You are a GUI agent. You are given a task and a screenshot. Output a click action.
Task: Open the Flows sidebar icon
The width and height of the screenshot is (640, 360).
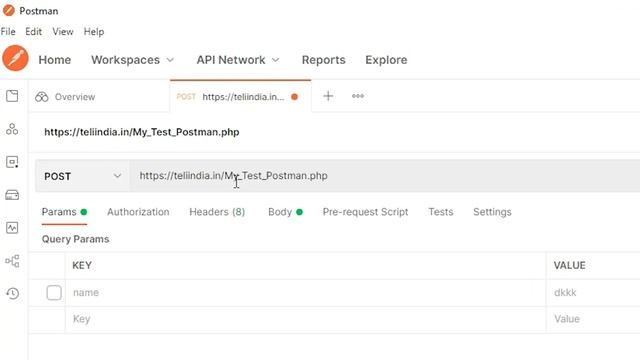12,261
